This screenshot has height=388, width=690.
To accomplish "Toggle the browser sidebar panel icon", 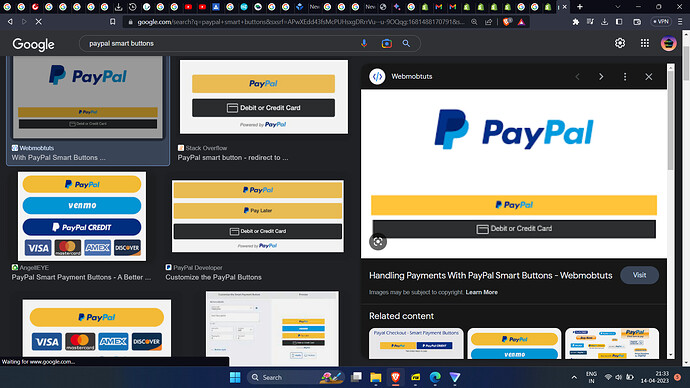I will pos(619,22).
